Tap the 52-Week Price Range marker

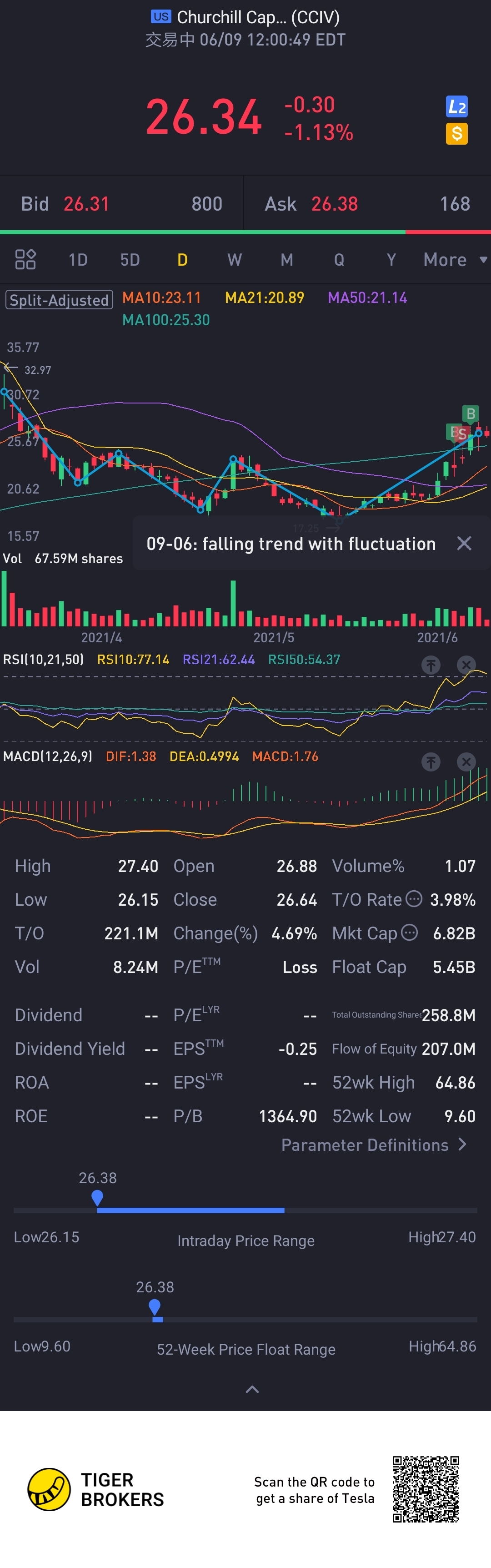coord(155,1306)
